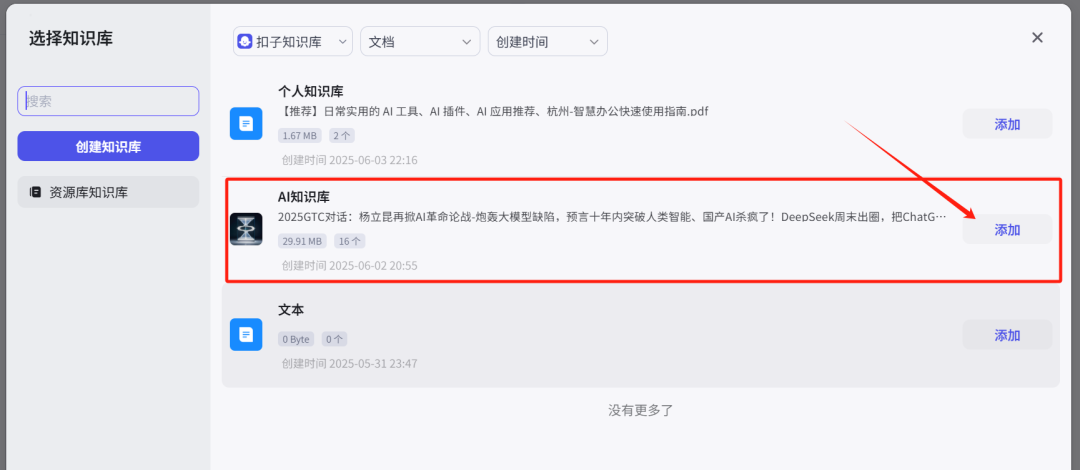Add the AI知识库 knowledge base
This screenshot has width=1080, height=470.
[x=1007, y=229]
